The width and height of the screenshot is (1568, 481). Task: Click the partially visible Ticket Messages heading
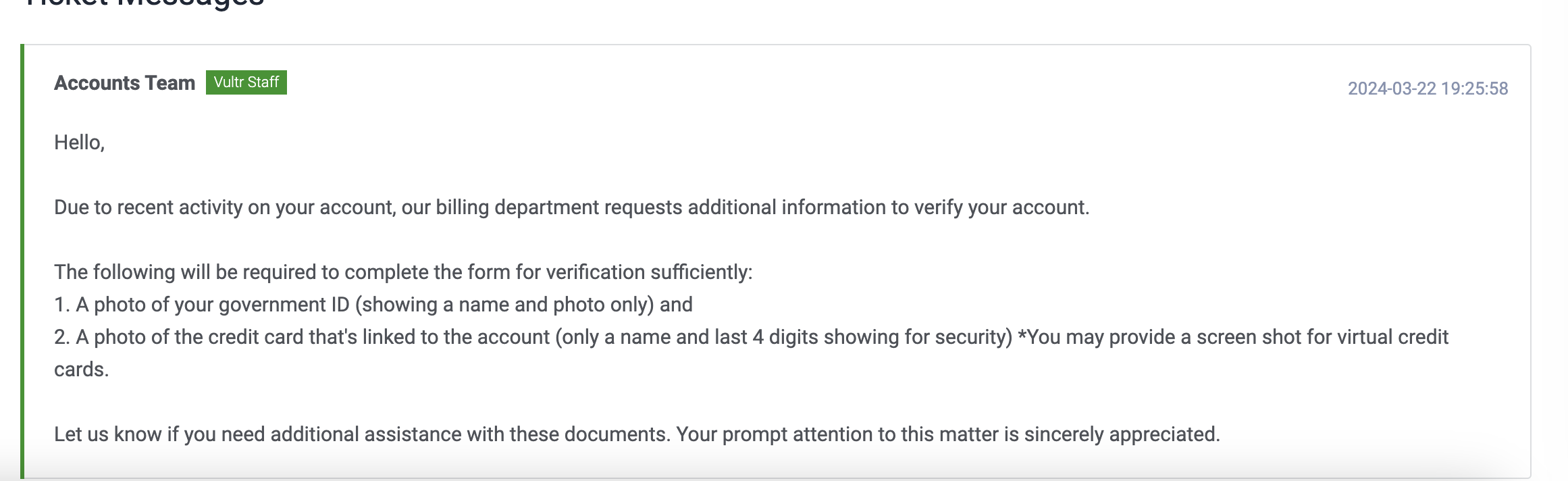coord(145,4)
